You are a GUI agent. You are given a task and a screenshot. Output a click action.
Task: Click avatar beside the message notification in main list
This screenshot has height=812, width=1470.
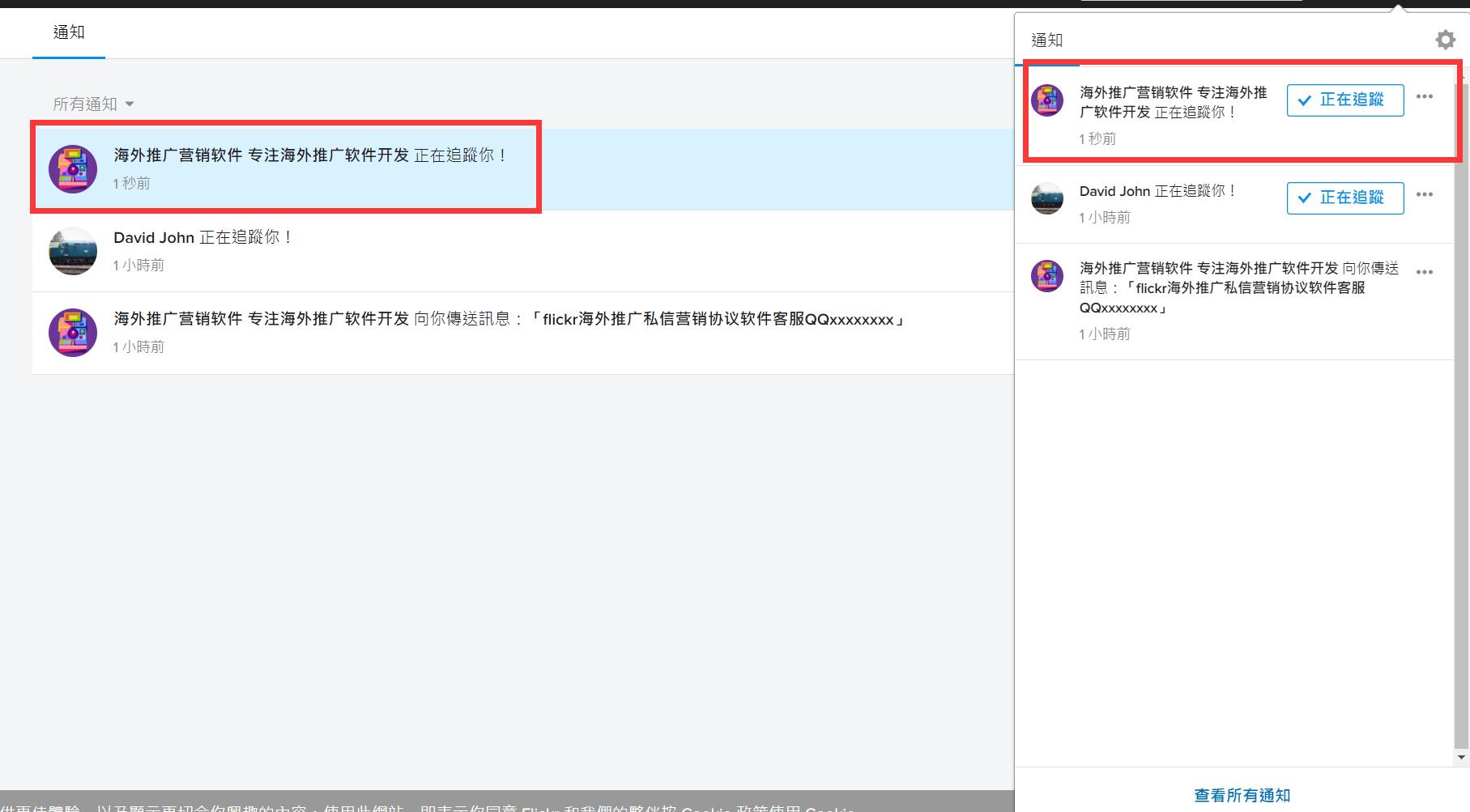point(73,333)
